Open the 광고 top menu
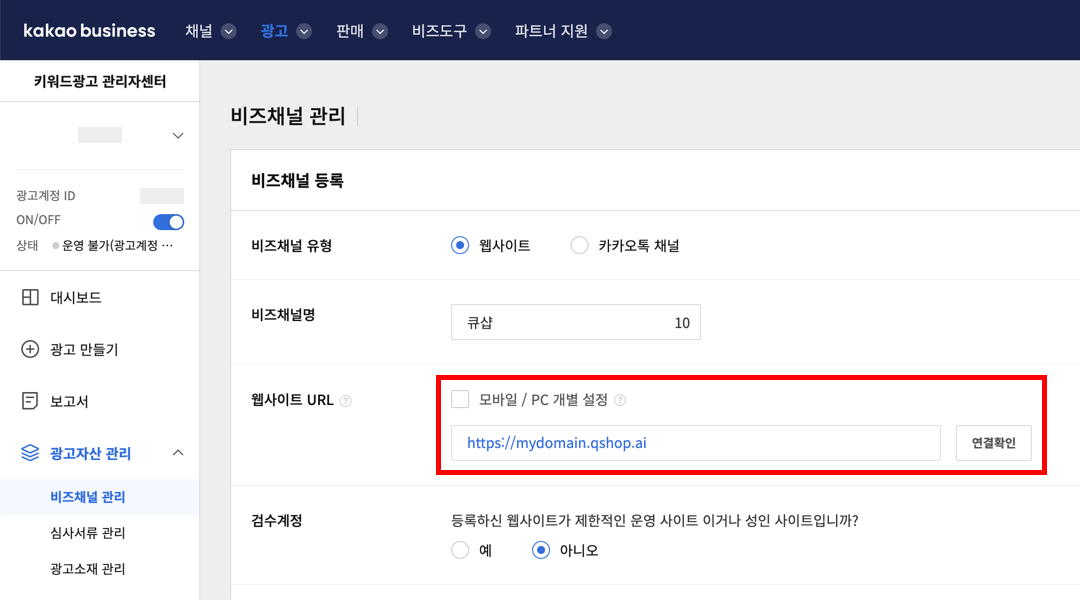 [x=274, y=31]
